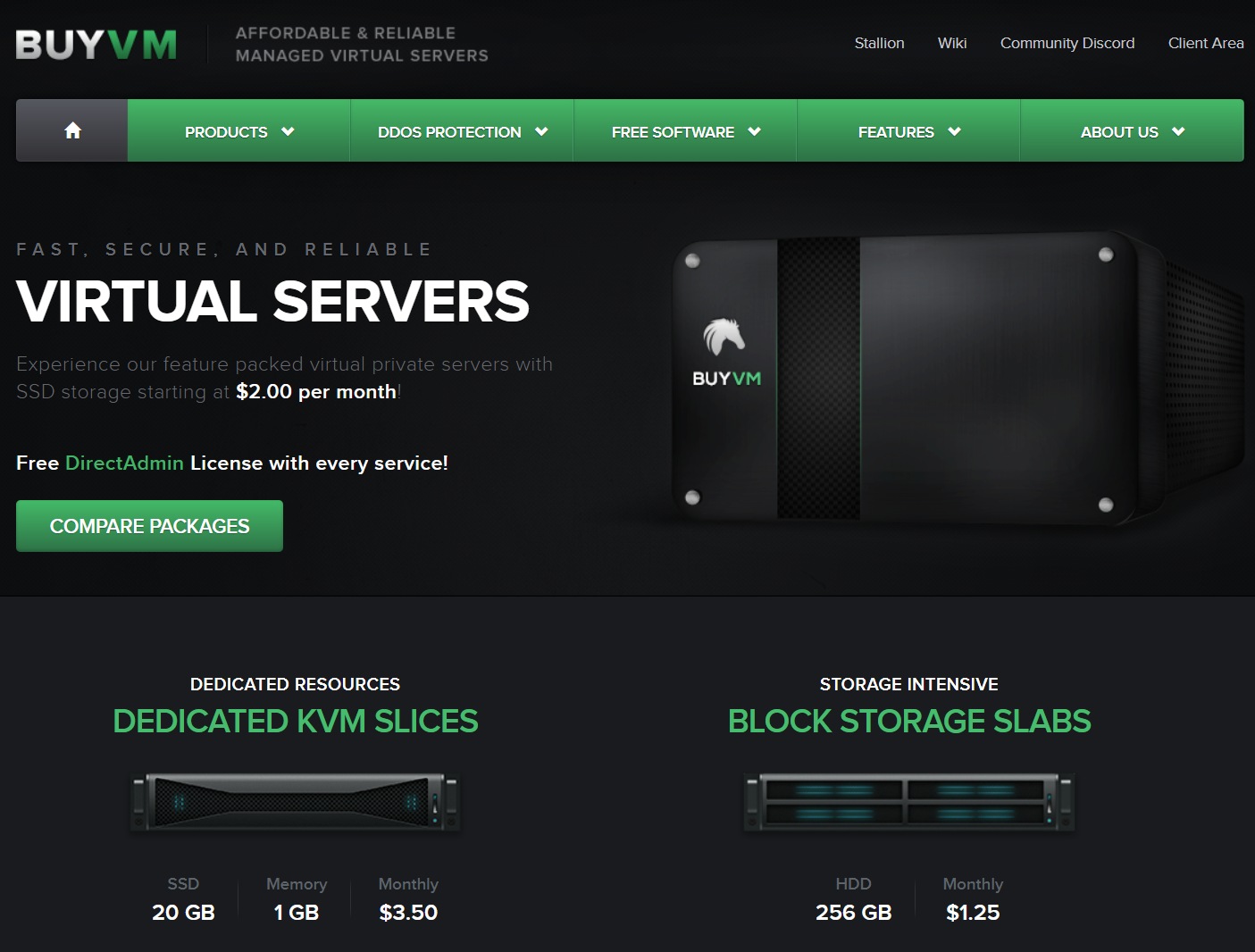Expand the Products dropdown chevron
Image resolution: width=1255 pixels, height=952 pixels.
pos(288,131)
